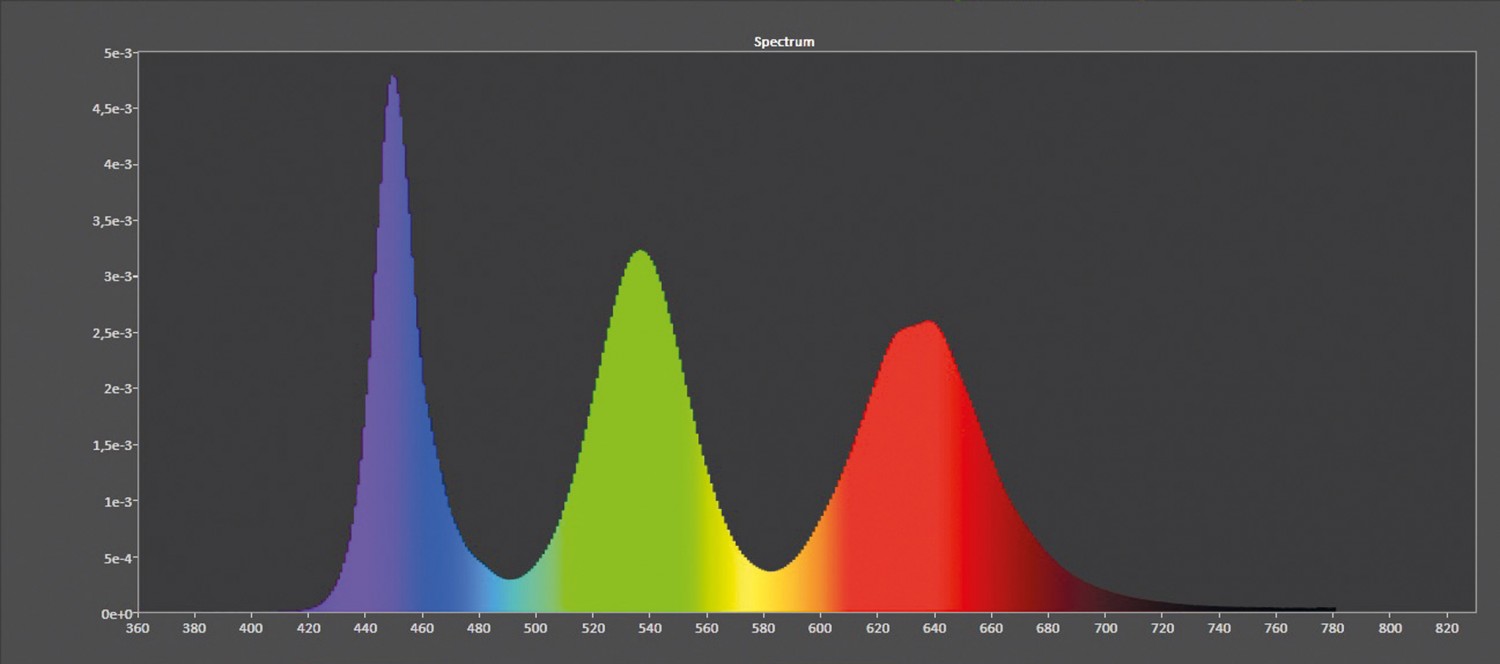Screen dimensions: 1500x664
Task: Click the top of the blue peak
Action: pyautogui.click(x=393, y=78)
